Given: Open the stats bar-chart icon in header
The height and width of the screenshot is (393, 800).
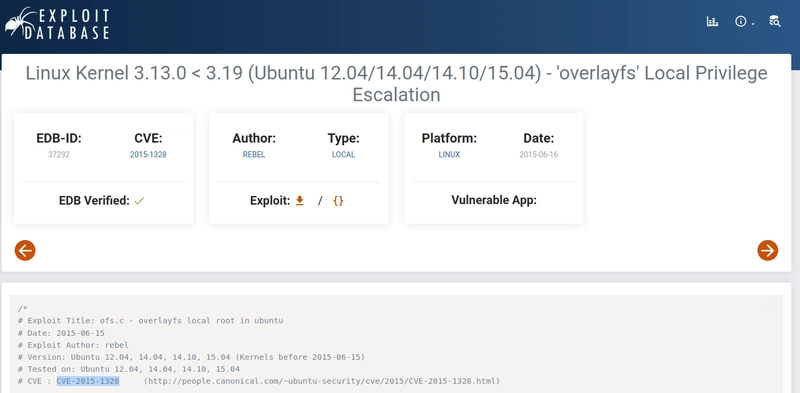Looking at the screenshot, I should tap(712, 21).
